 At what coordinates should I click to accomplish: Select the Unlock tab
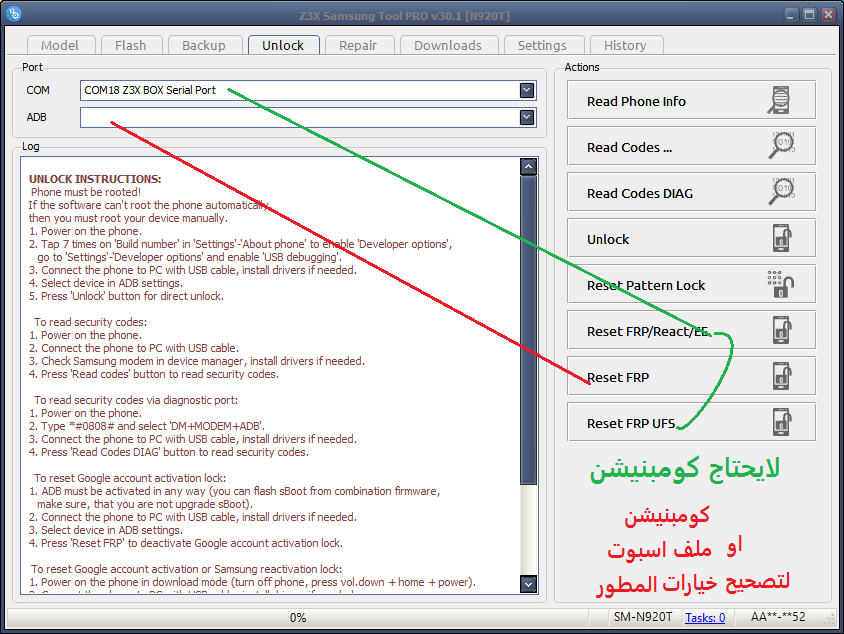[x=283, y=45]
